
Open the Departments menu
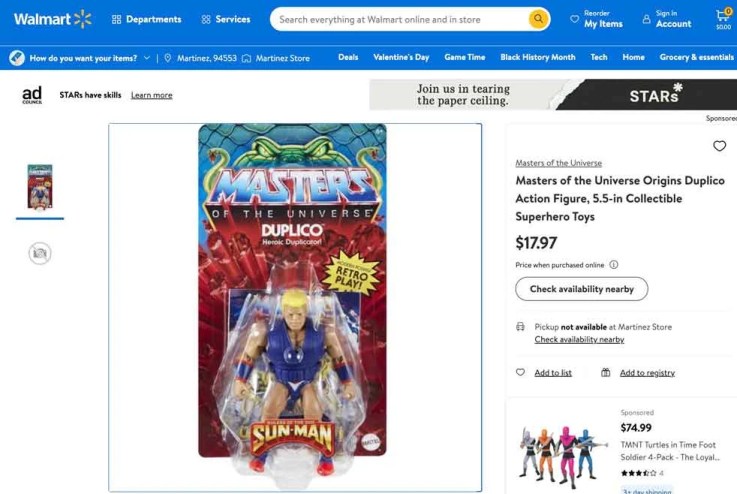point(146,19)
